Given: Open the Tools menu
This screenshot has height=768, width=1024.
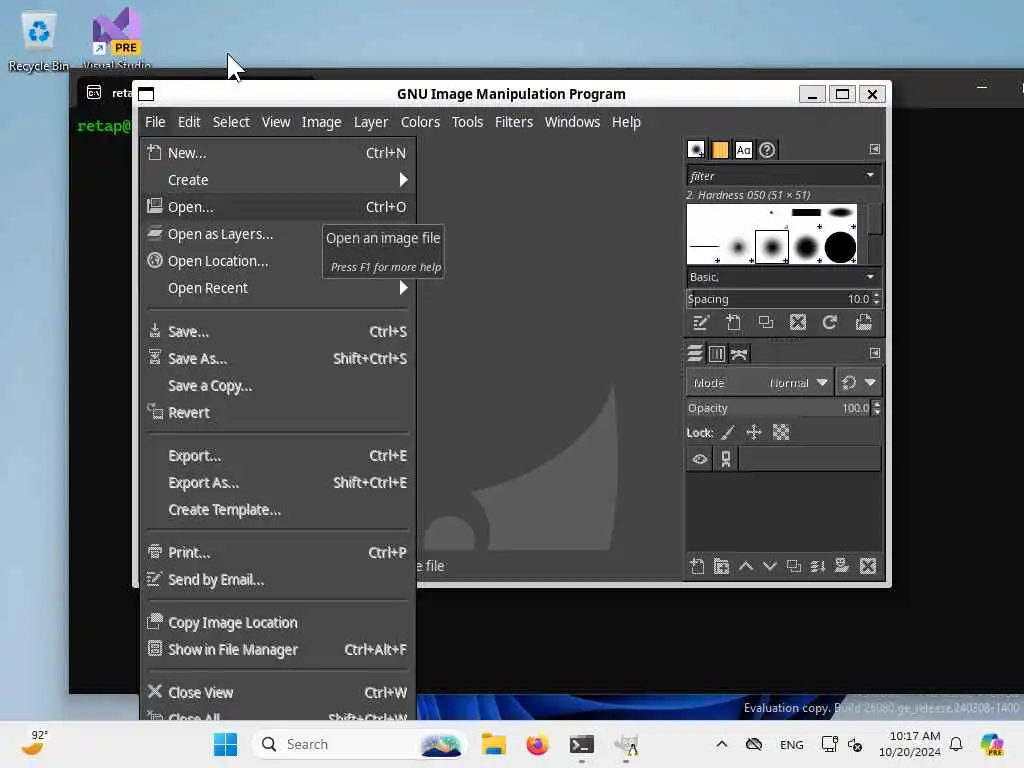Looking at the screenshot, I should click(x=467, y=122).
